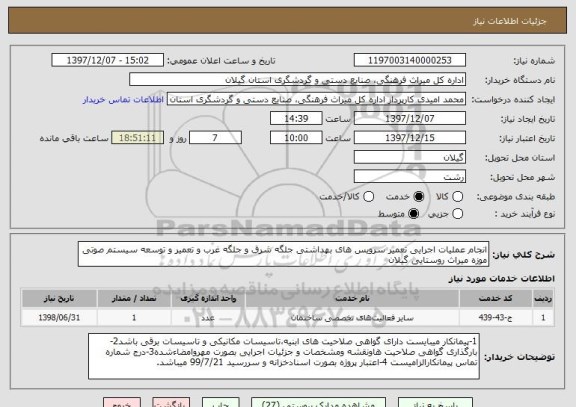Choose the جزیی purchase type radio

coord(457,213)
